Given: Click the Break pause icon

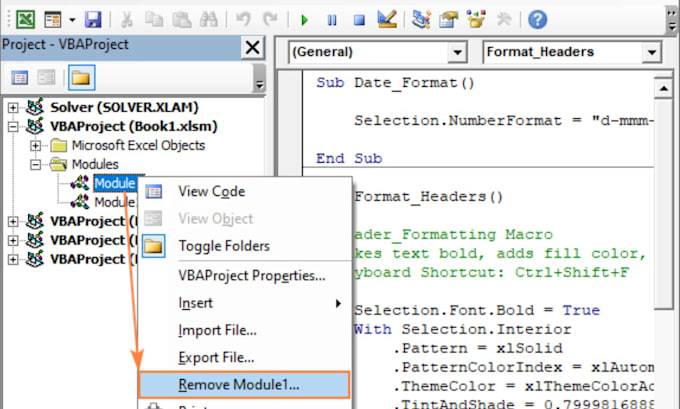Looking at the screenshot, I should click(x=332, y=20).
